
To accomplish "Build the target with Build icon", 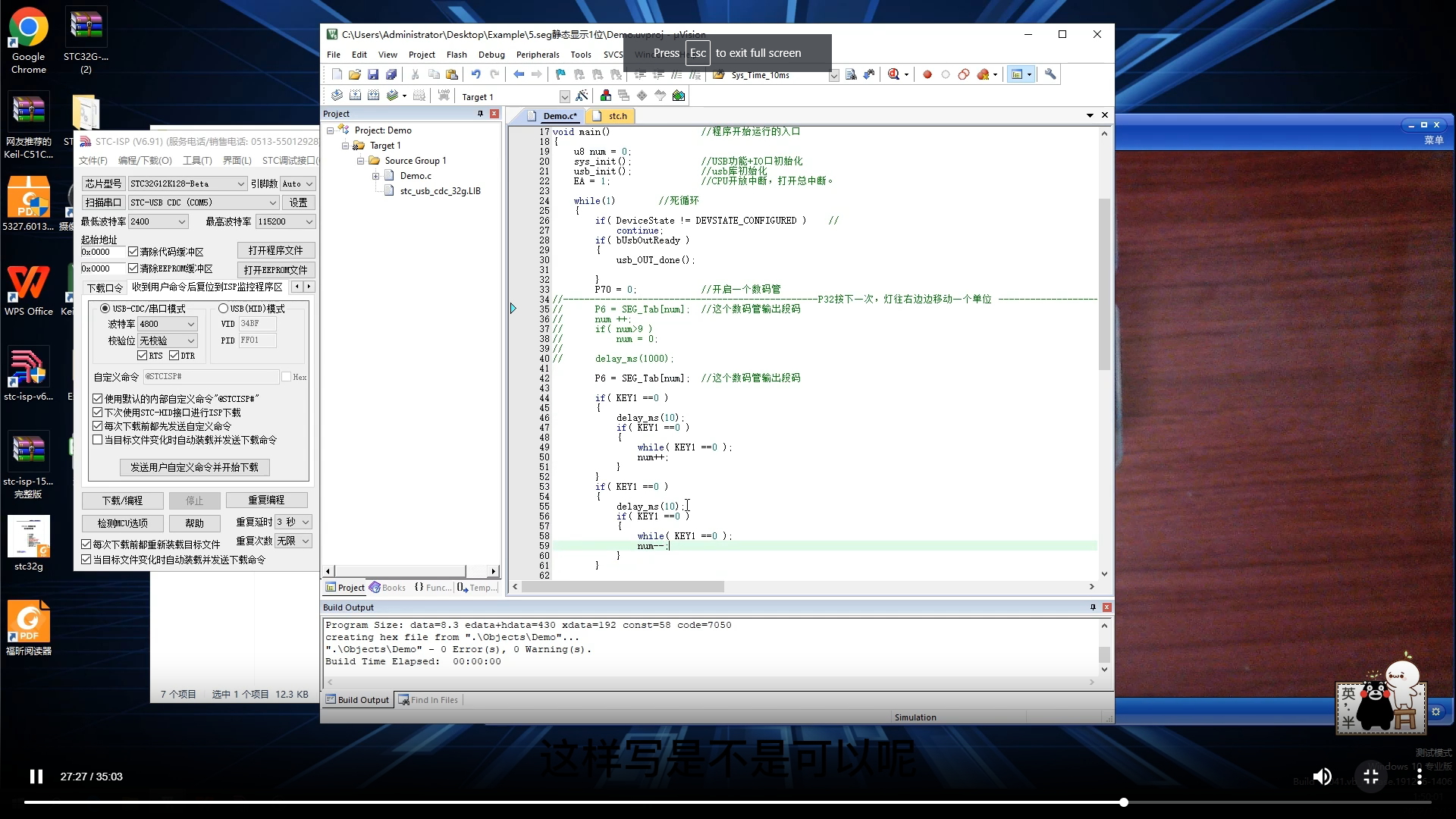I will (355, 96).
